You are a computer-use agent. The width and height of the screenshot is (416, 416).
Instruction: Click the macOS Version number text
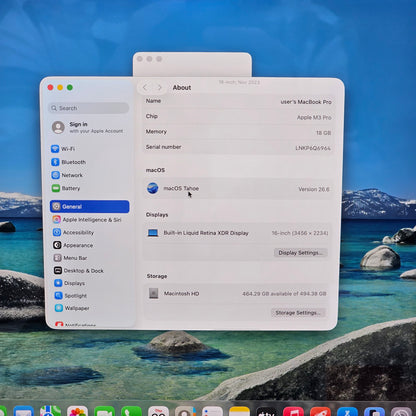tap(314, 189)
